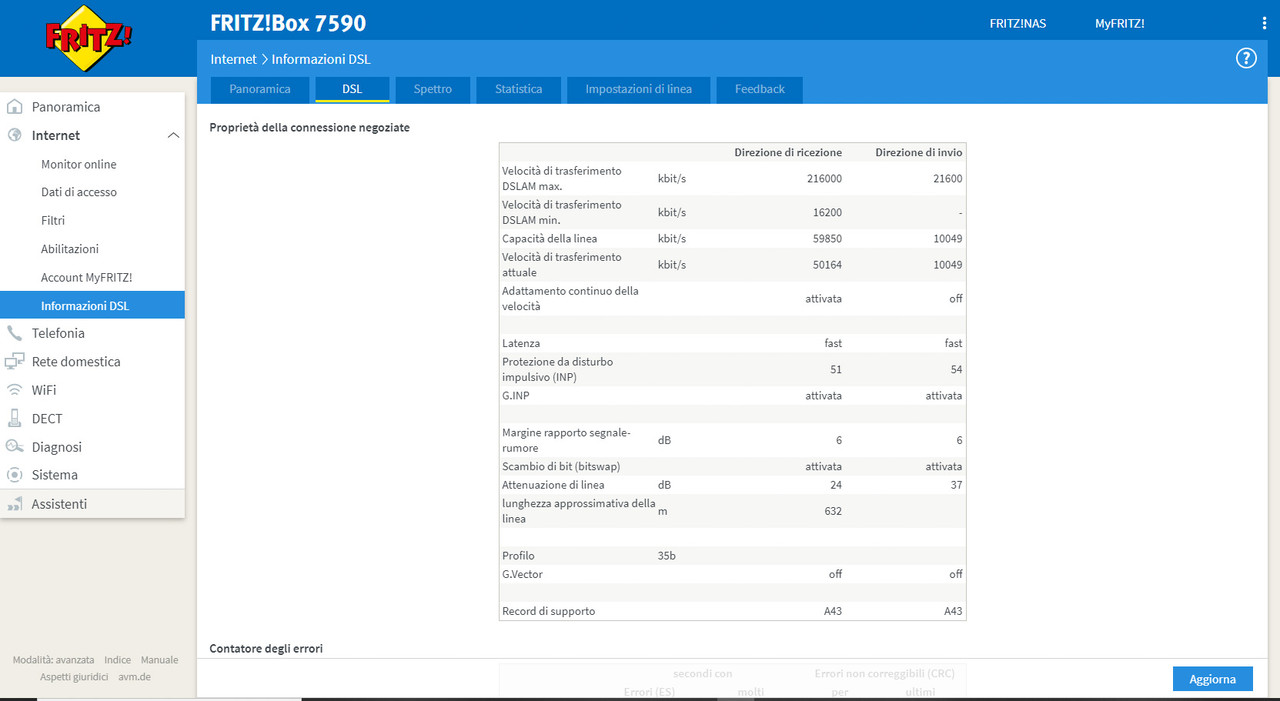1280x701 pixels.
Task: Switch to Impostazioni di linea tab
Action: (639, 89)
